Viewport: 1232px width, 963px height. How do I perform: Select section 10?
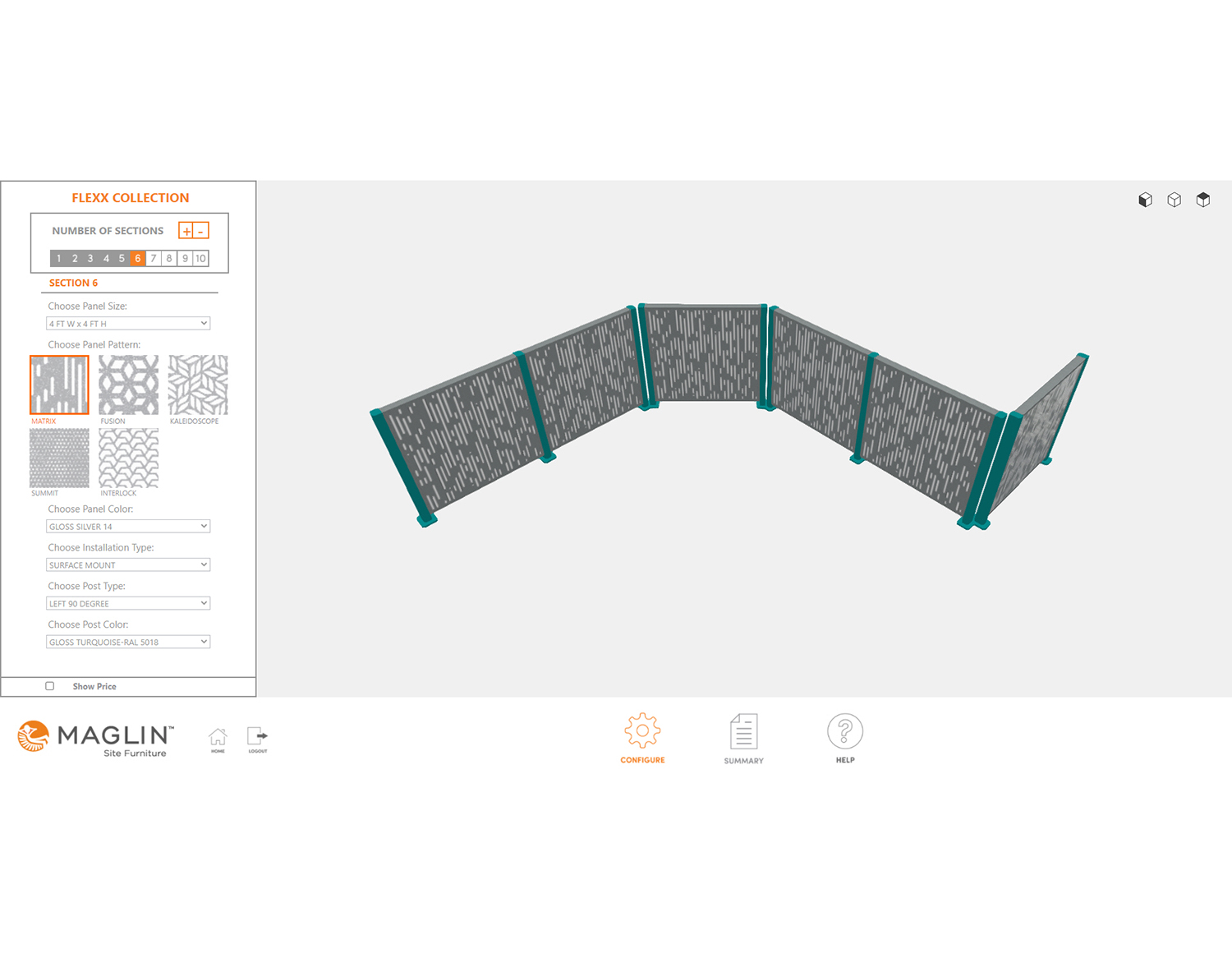(x=200, y=258)
